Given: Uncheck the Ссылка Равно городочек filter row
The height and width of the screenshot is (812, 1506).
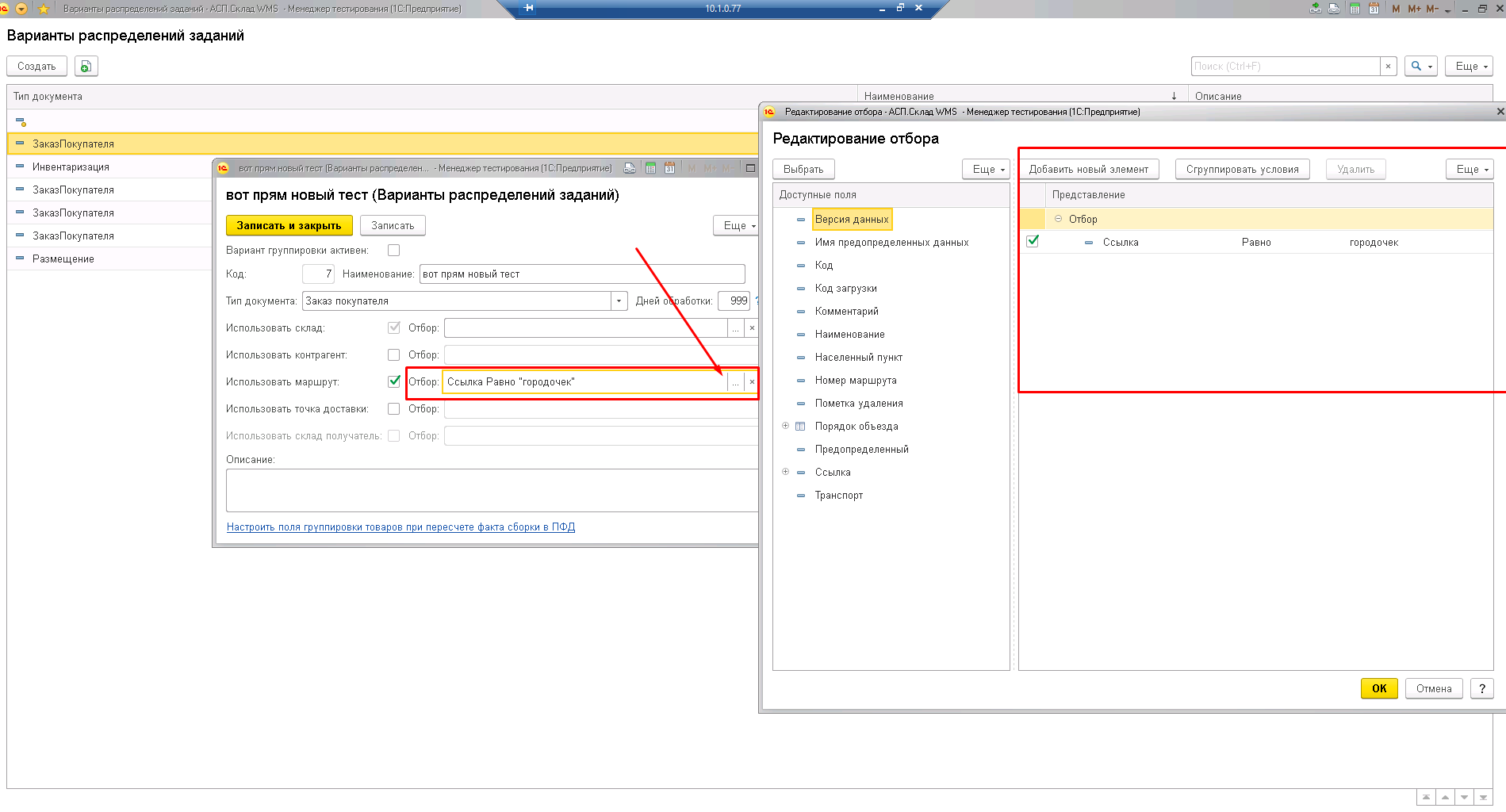Looking at the screenshot, I should coord(1033,241).
